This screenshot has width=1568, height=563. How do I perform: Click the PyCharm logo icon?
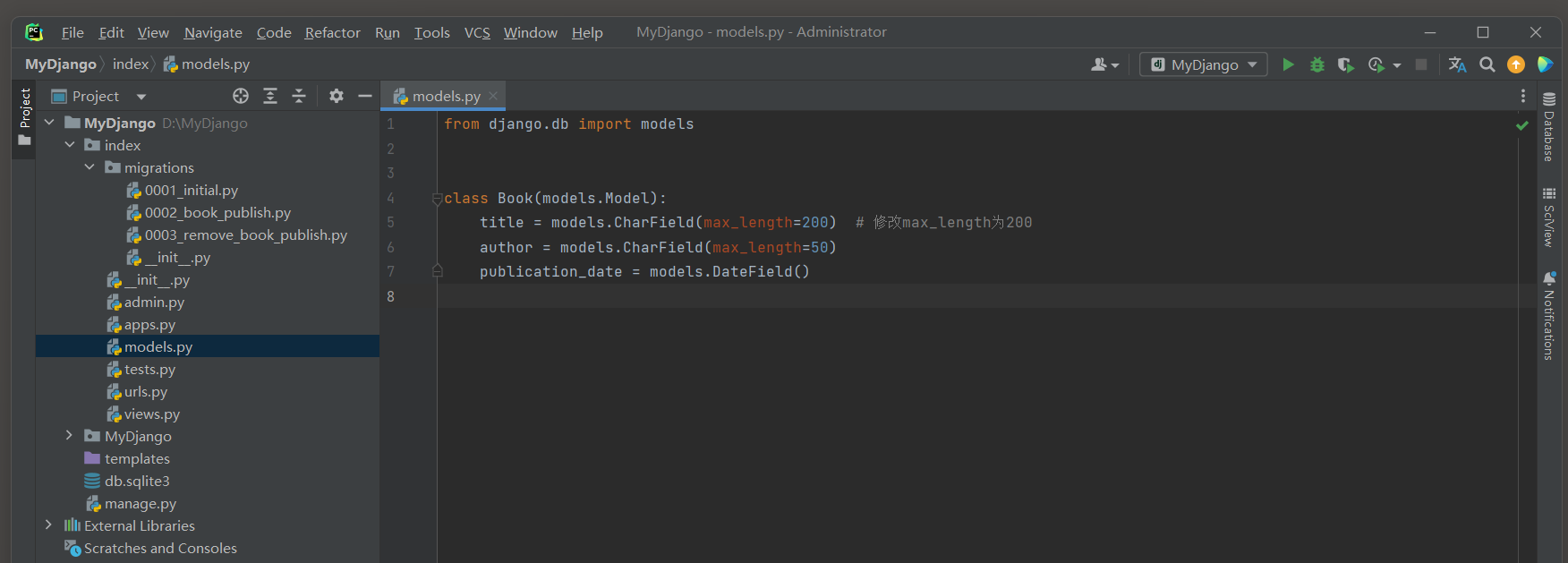[34, 32]
